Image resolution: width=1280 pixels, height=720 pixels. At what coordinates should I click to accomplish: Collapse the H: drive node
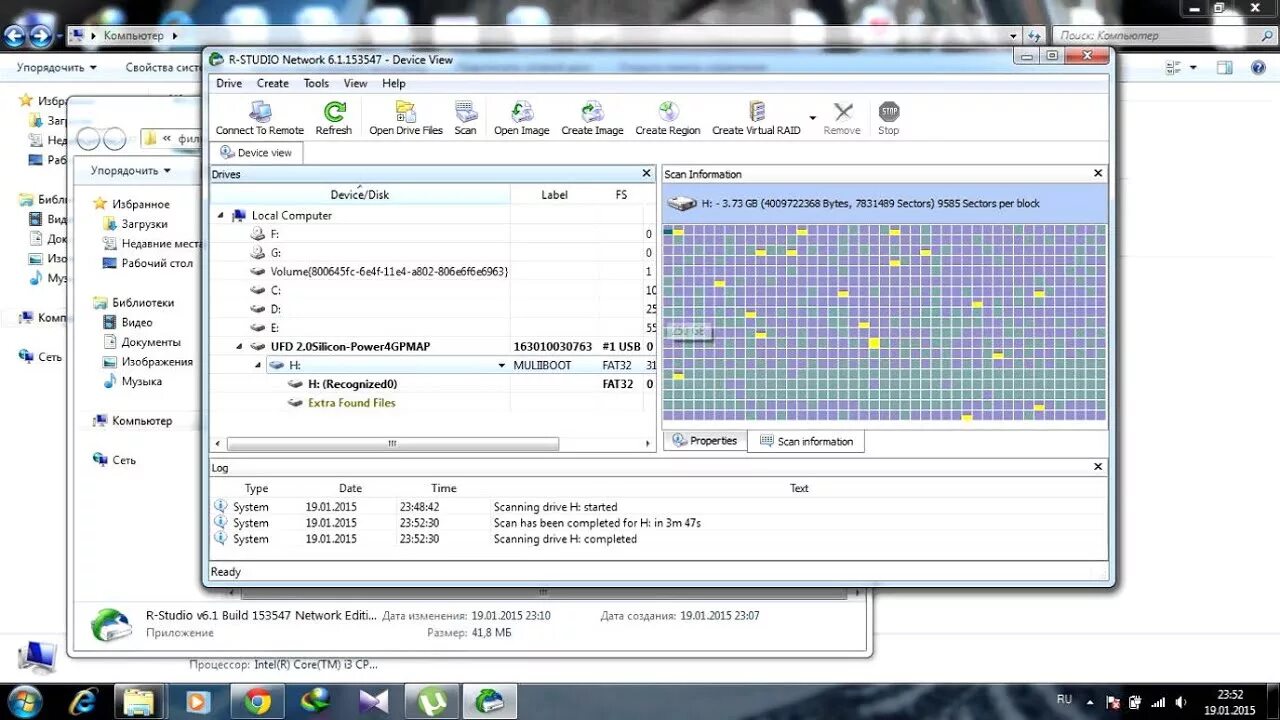click(258, 366)
